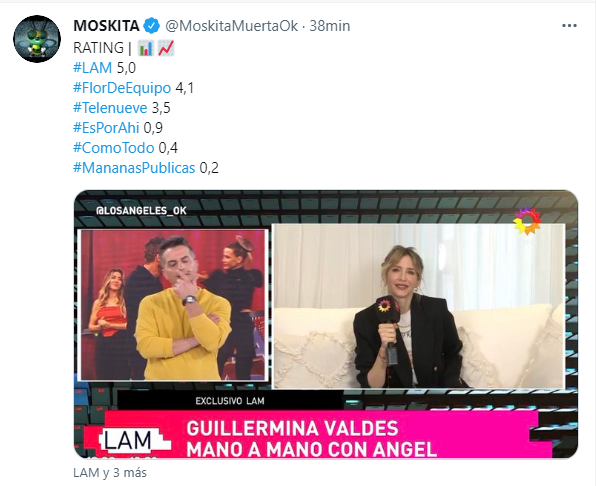
Task: Click the bar chart emoji
Action: coord(146,48)
